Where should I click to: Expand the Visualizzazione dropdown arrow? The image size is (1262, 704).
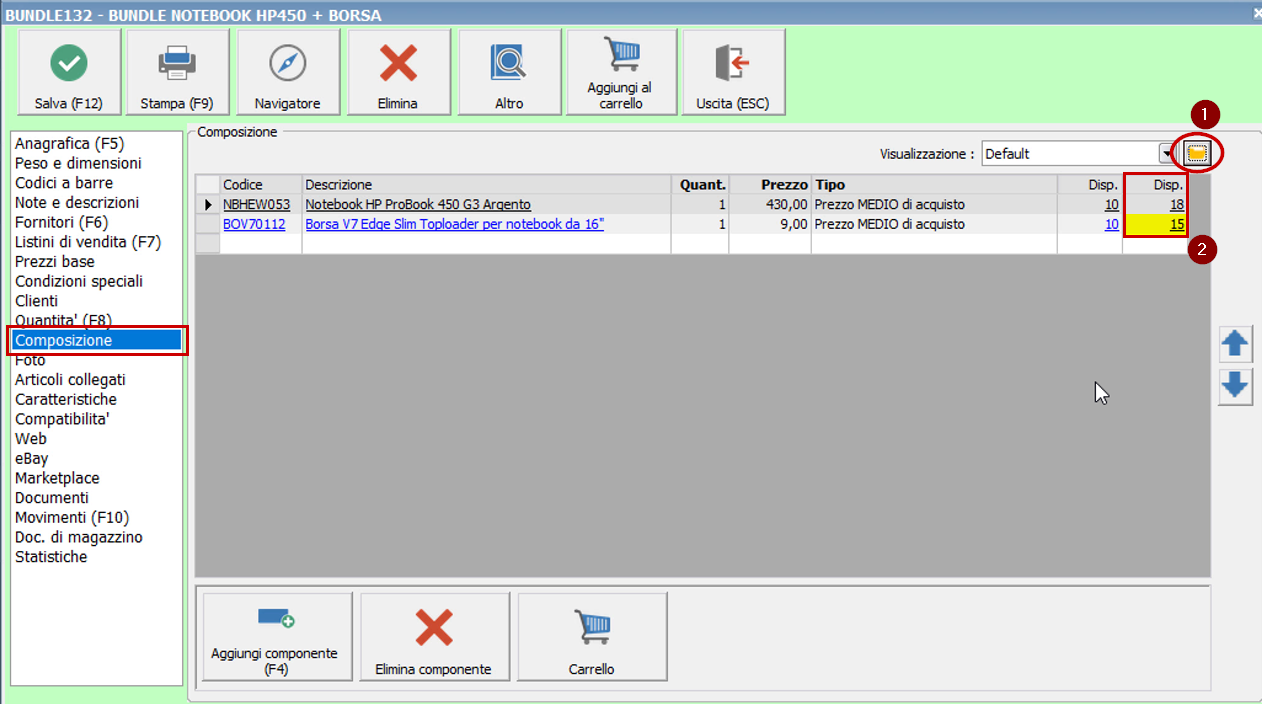1166,154
